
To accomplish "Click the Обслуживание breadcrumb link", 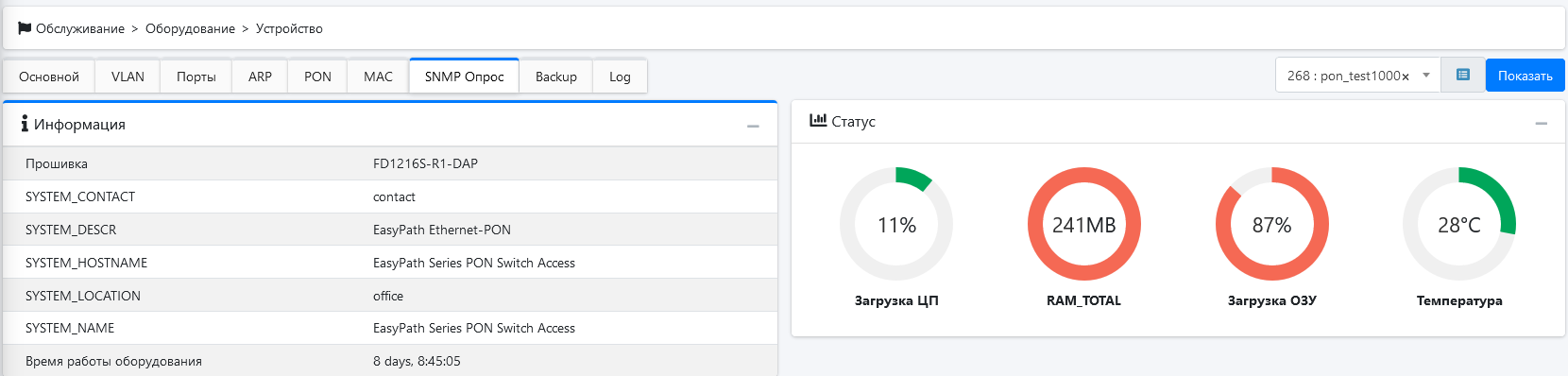I will point(80,28).
